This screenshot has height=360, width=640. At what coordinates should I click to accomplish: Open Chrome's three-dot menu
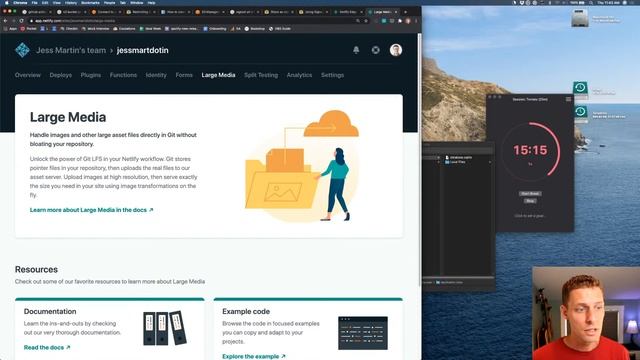416,20
